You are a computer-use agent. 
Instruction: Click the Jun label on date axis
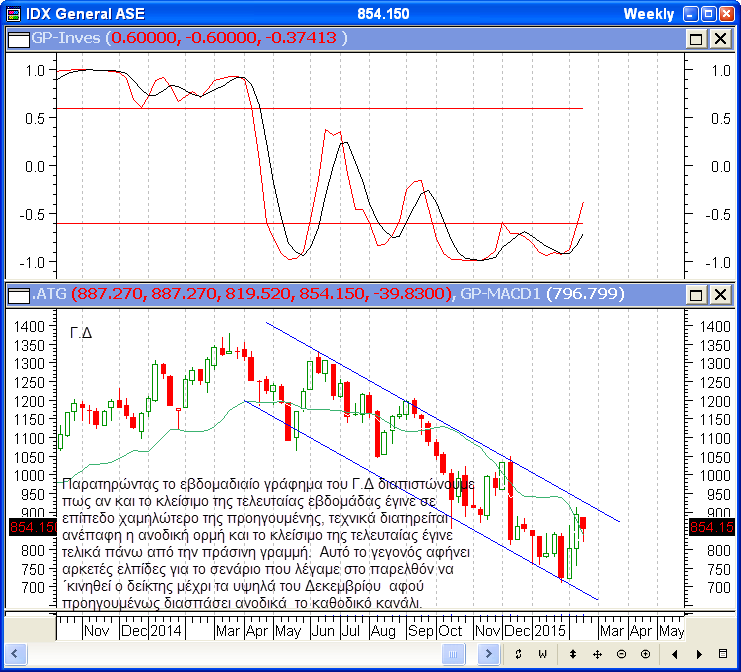pos(323,631)
